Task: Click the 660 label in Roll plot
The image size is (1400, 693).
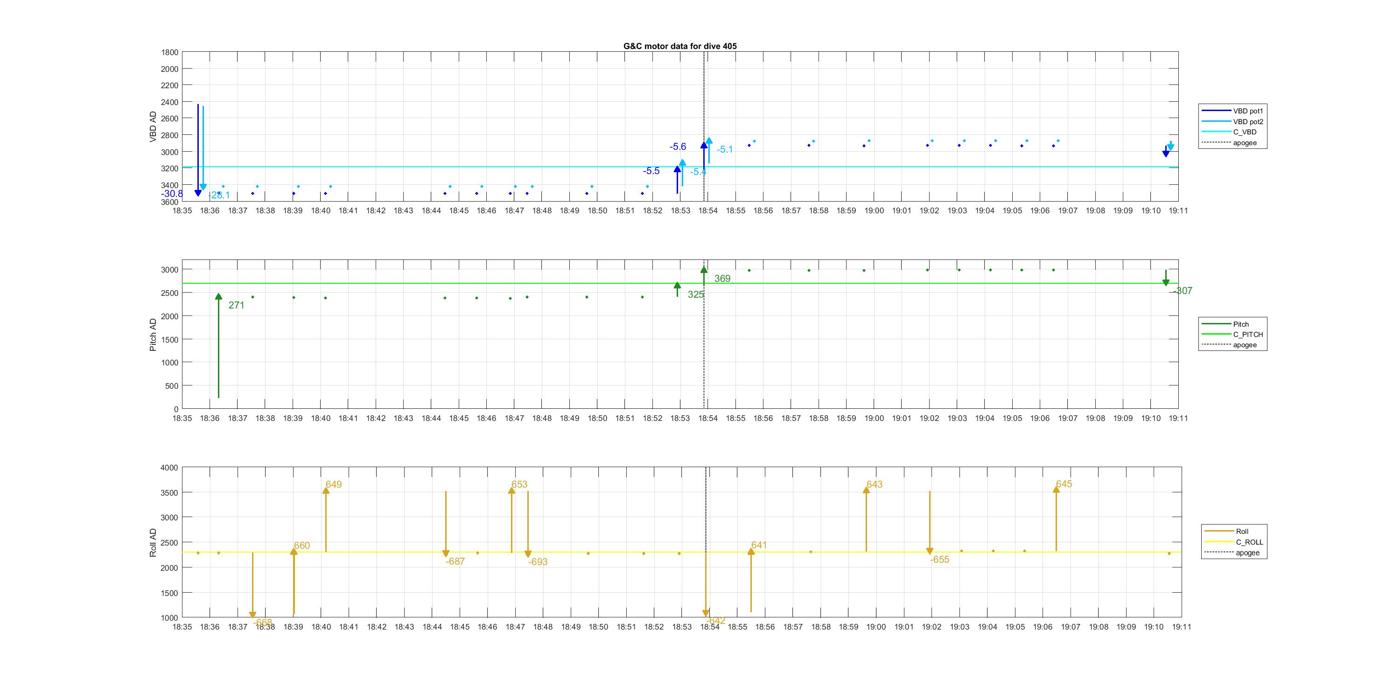Action: (x=302, y=546)
